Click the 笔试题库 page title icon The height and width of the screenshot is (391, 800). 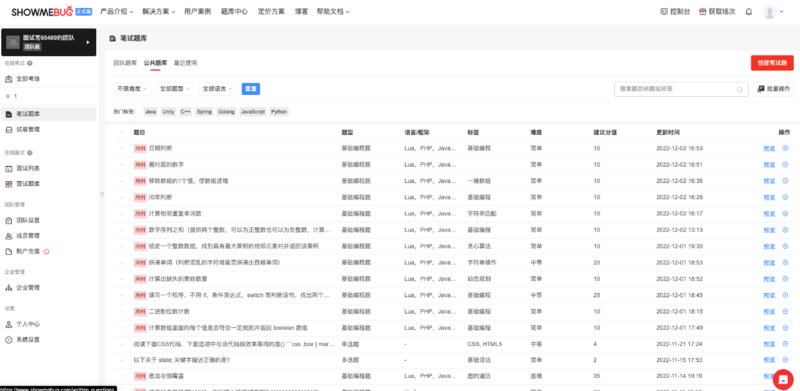coord(112,38)
